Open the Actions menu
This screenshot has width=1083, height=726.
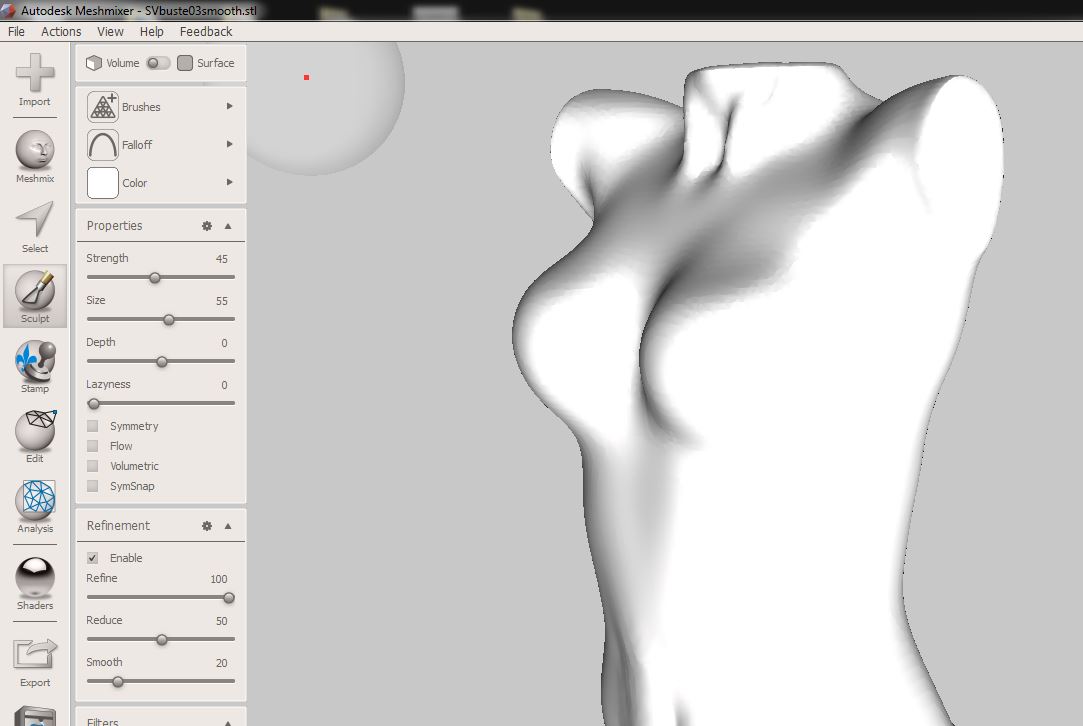click(61, 32)
